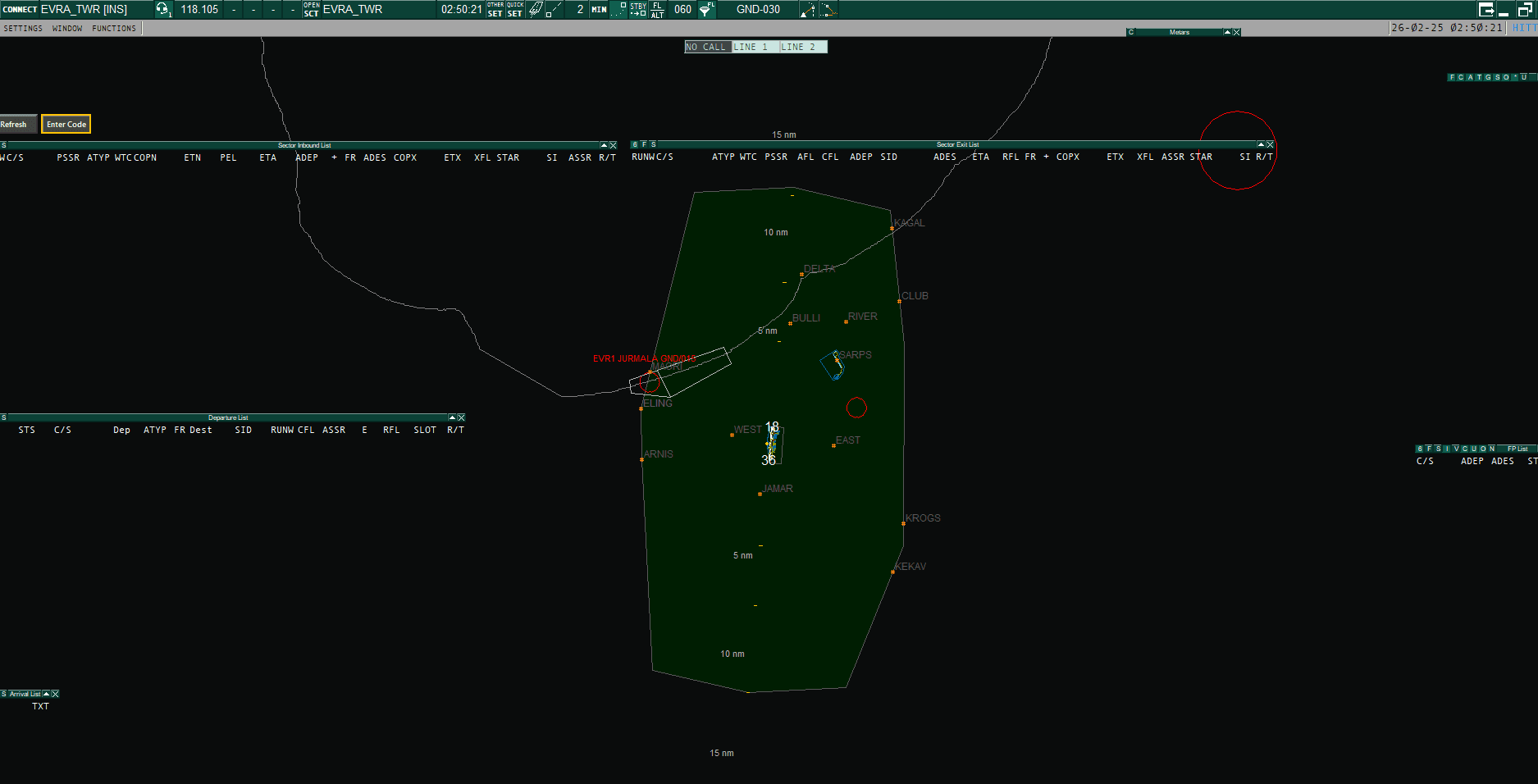This screenshot has width=1538, height=784.
Task: Toggle the MIN separation button
Action: click(x=600, y=9)
